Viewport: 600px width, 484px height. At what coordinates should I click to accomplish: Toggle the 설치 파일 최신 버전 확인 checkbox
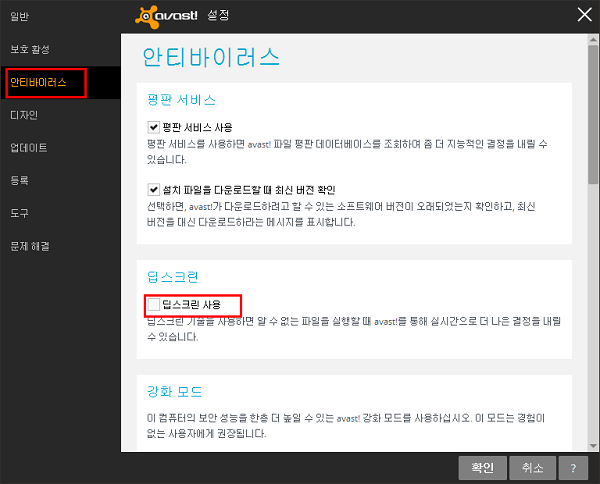[153, 189]
